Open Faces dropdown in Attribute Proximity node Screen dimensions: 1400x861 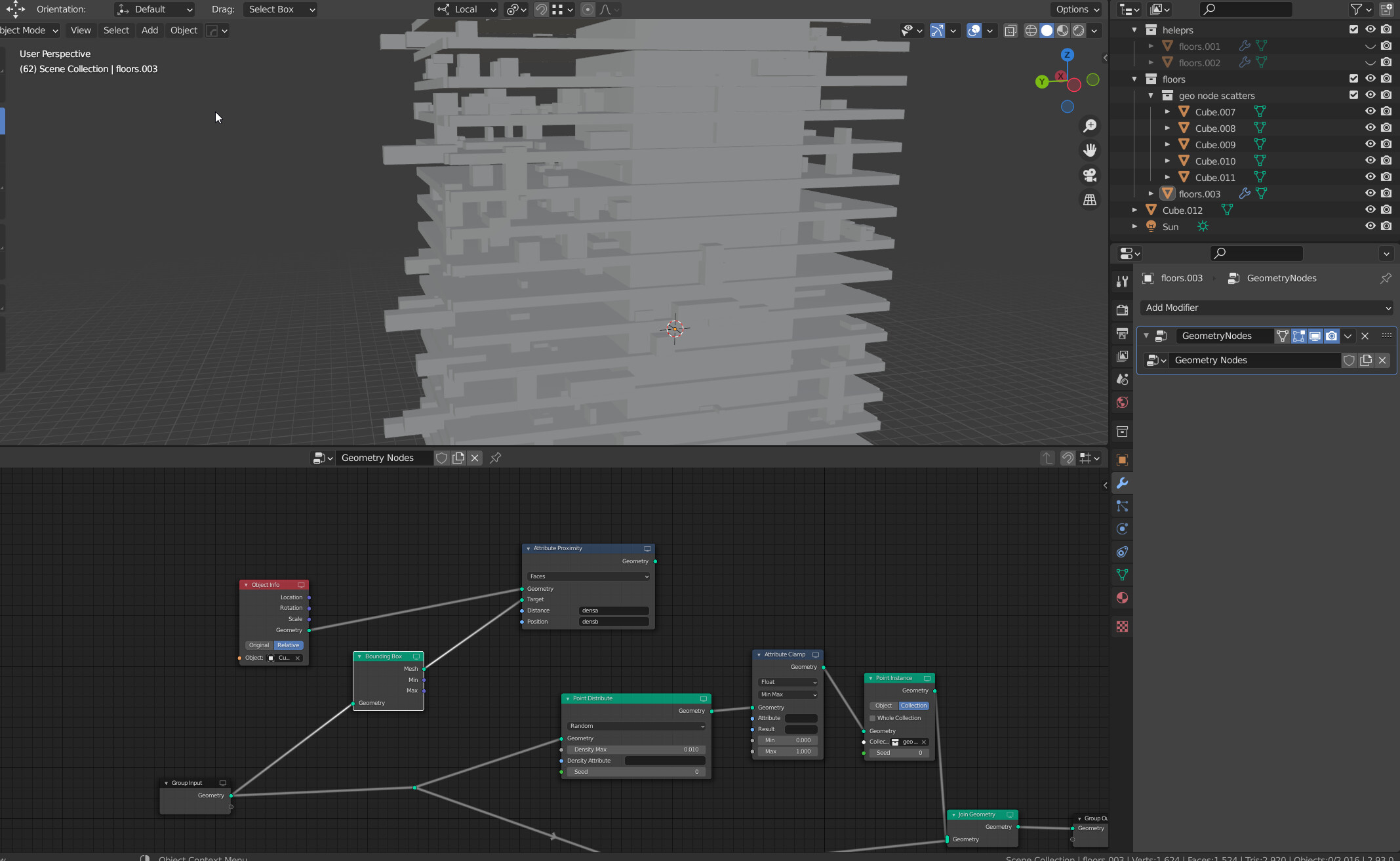(x=588, y=576)
